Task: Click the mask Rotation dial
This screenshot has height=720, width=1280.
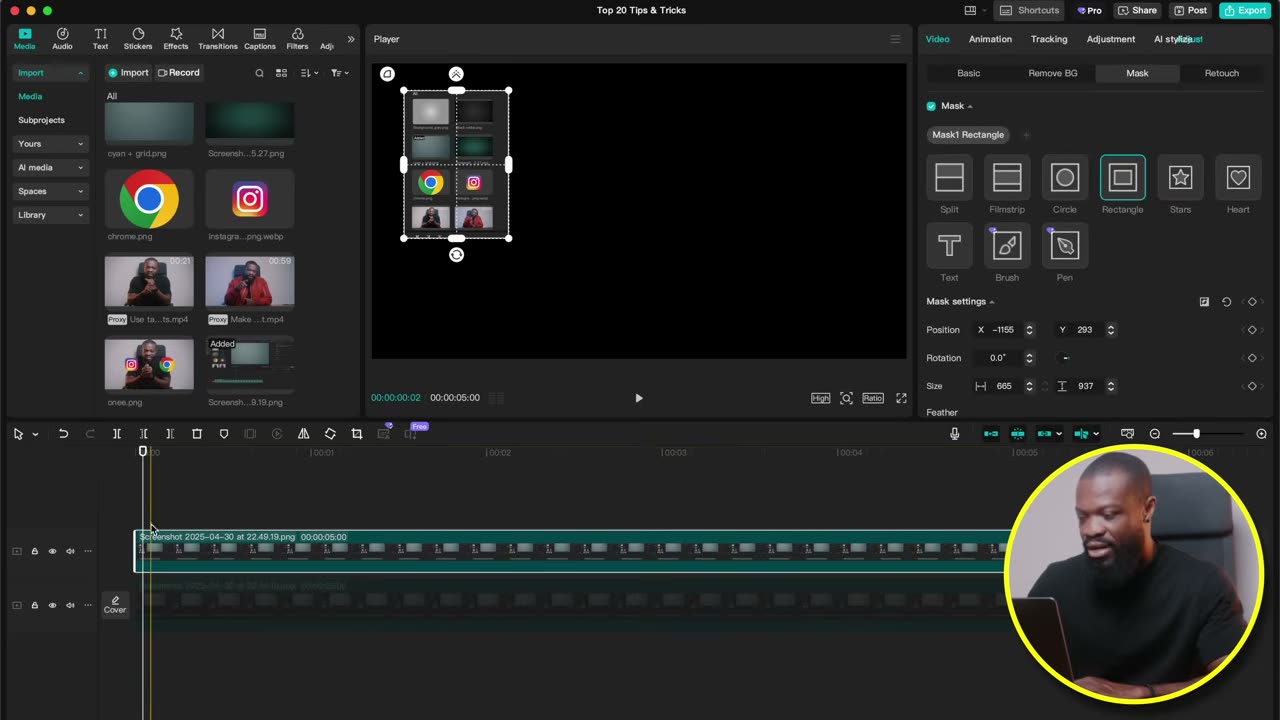Action: coord(1065,358)
